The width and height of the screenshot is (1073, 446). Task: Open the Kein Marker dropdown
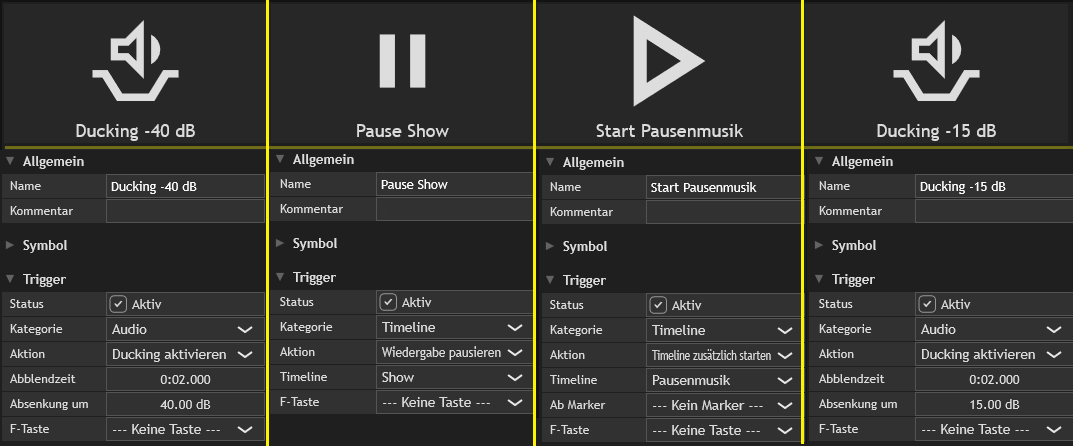tap(724, 406)
